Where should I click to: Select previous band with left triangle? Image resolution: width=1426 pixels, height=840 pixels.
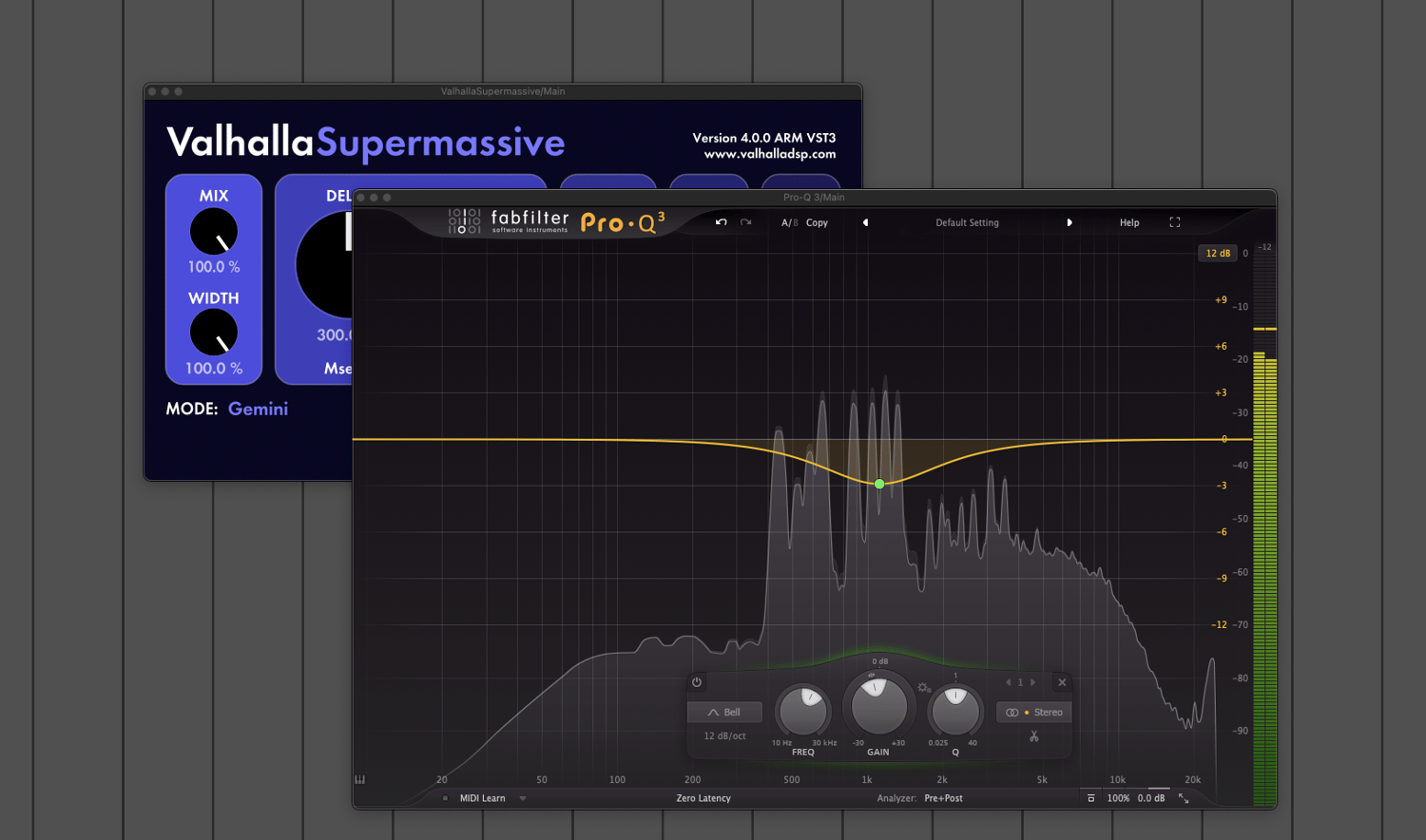(x=1008, y=682)
